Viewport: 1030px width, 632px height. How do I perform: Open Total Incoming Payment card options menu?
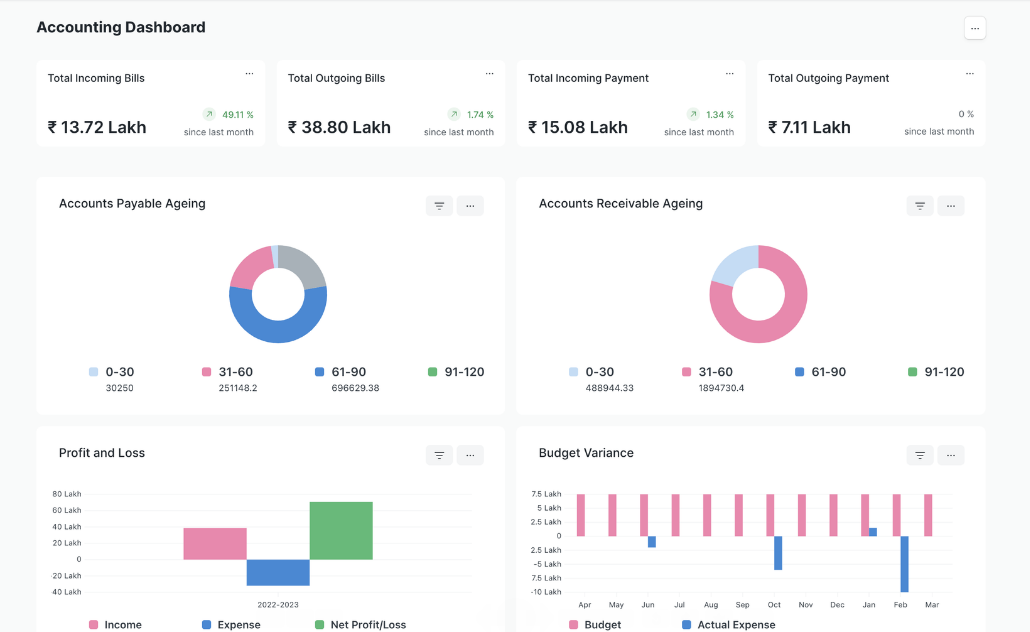click(x=729, y=74)
